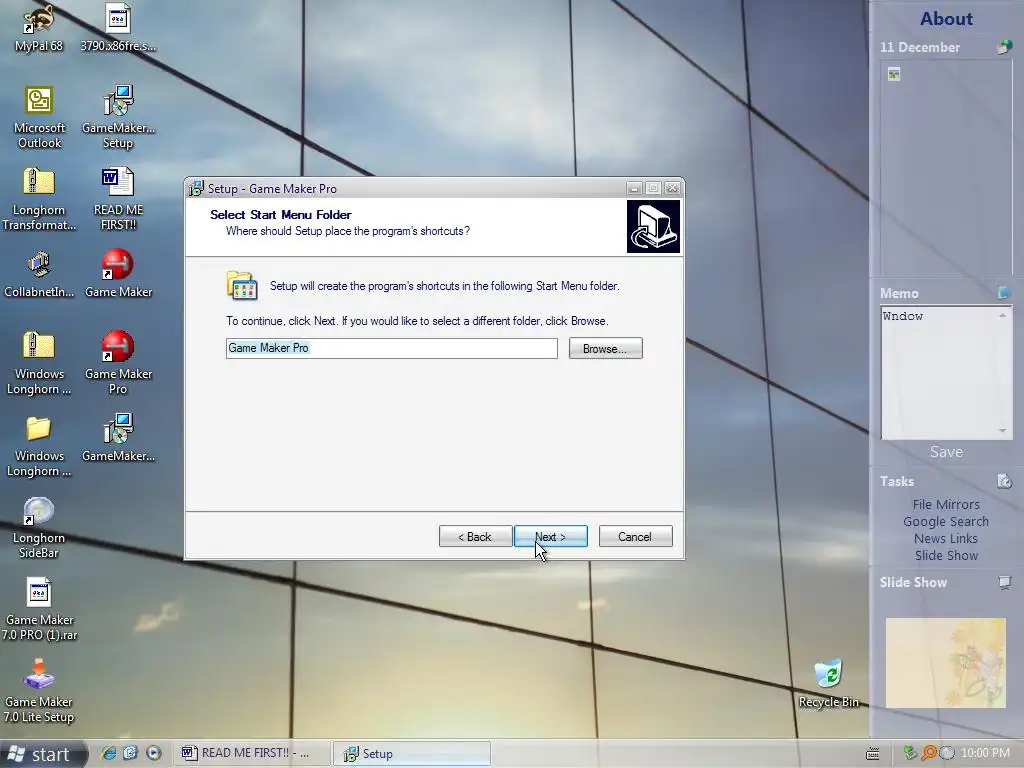Viewport: 1024px width, 768px height.
Task: Click the Start Menu folder icon in setup
Action: pos(242,285)
